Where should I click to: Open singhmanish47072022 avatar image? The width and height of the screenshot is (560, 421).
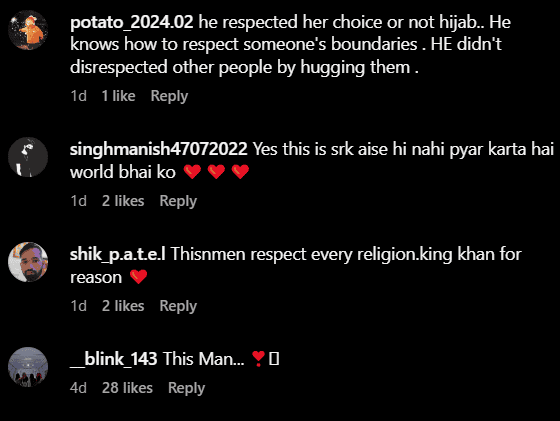click(x=28, y=157)
